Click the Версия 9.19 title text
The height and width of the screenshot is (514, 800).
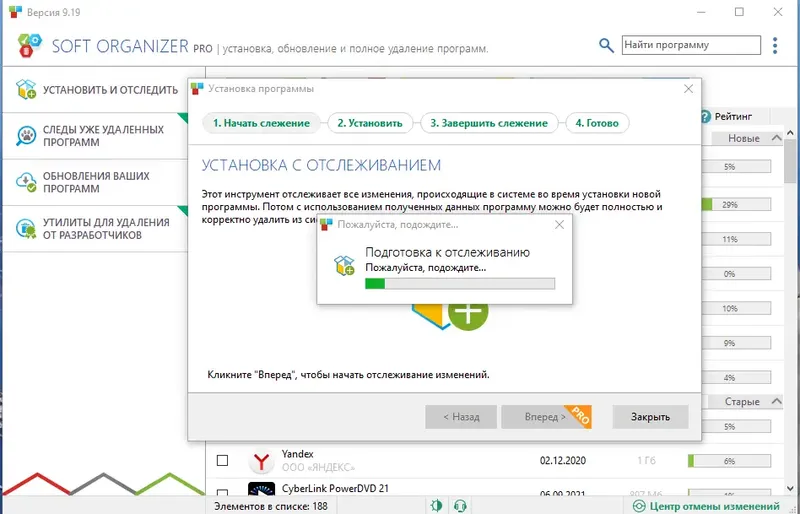(x=53, y=12)
